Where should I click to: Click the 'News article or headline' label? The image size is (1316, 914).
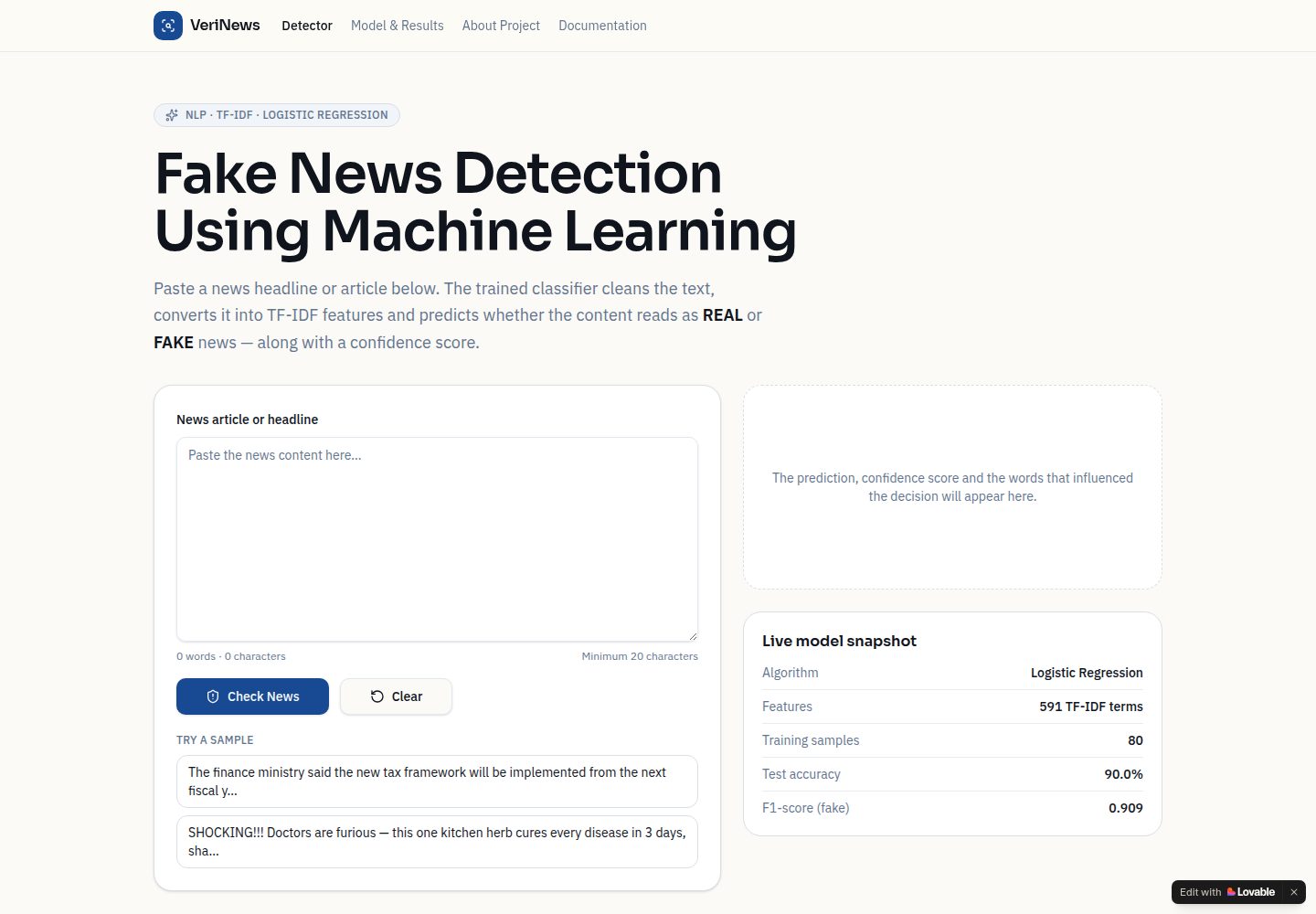pyautogui.click(x=248, y=420)
